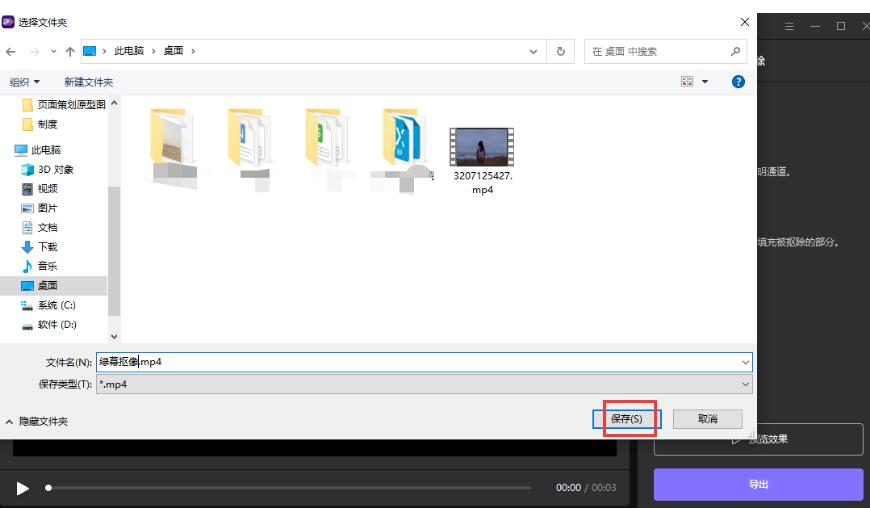The width and height of the screenshot is (870, 509).
Task: Open 图片 in sidebar
Action: click(x=40, y=208)
